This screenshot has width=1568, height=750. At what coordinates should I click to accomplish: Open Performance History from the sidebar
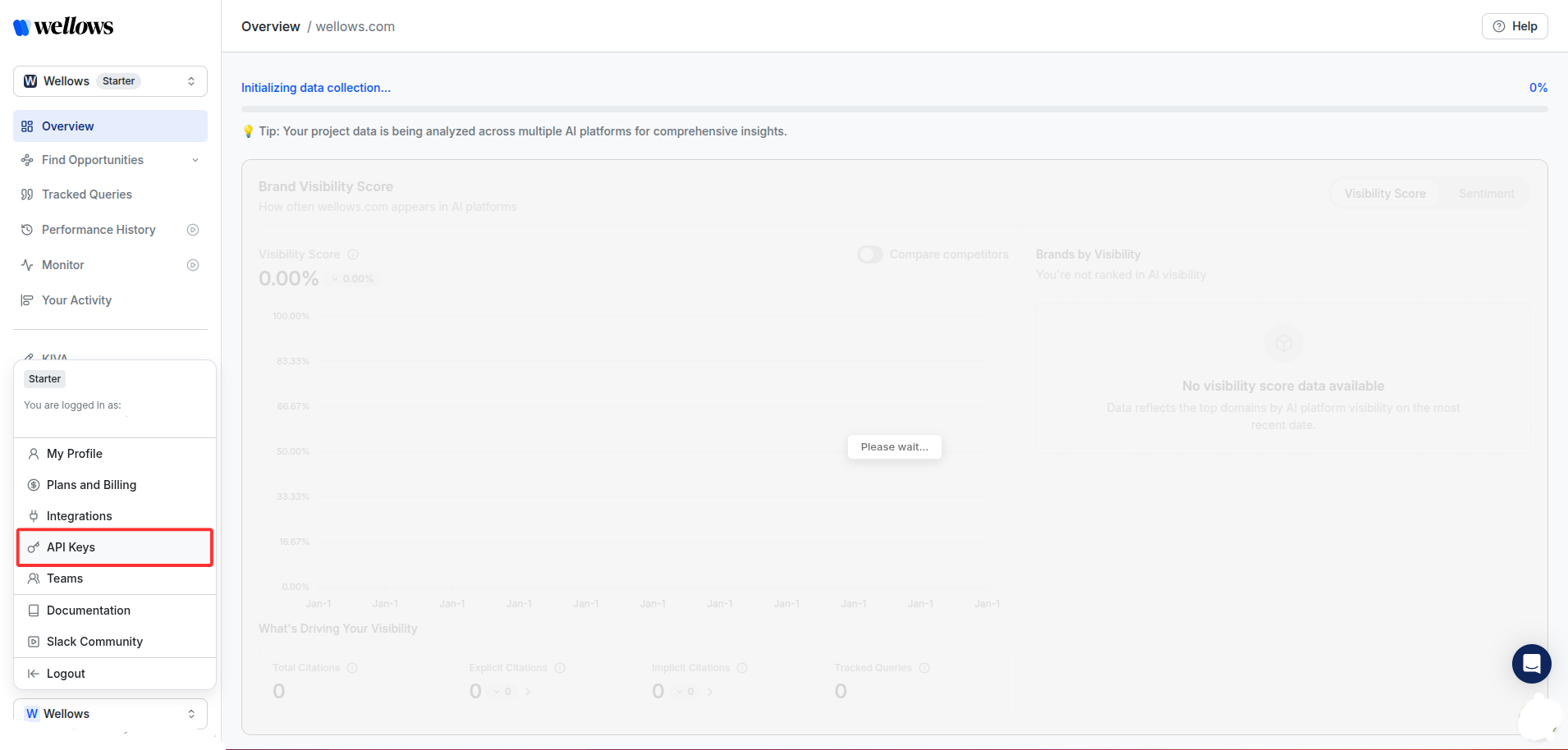(99, 230)
